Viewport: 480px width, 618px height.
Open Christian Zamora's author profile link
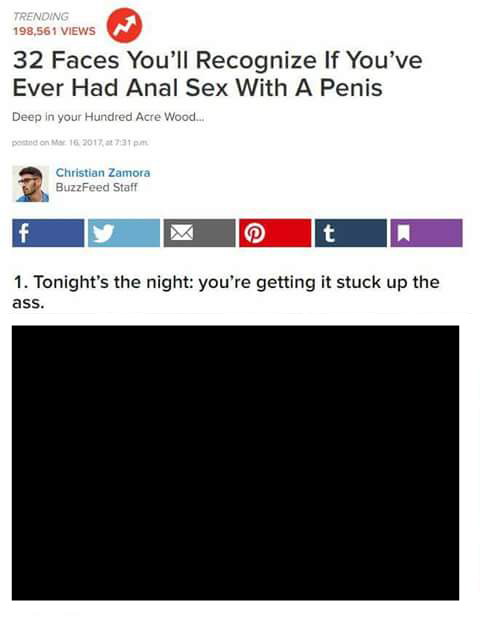pos(103,173)
